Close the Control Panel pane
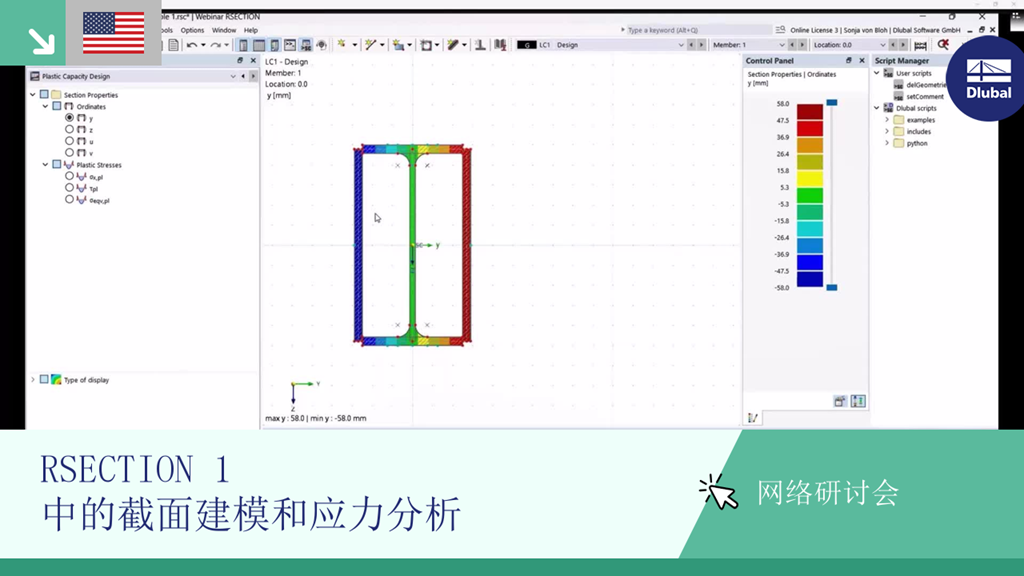1024x576 pixels. point(862,60)
